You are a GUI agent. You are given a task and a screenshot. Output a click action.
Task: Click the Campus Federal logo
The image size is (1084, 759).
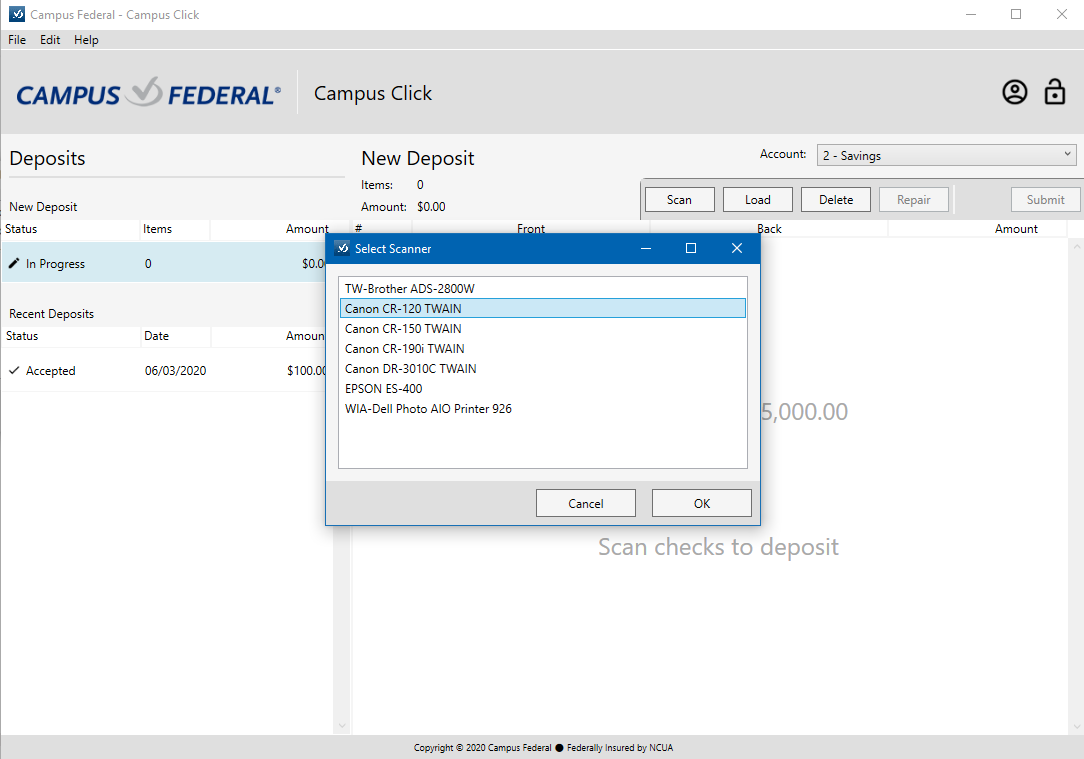(x=149, y=93)
